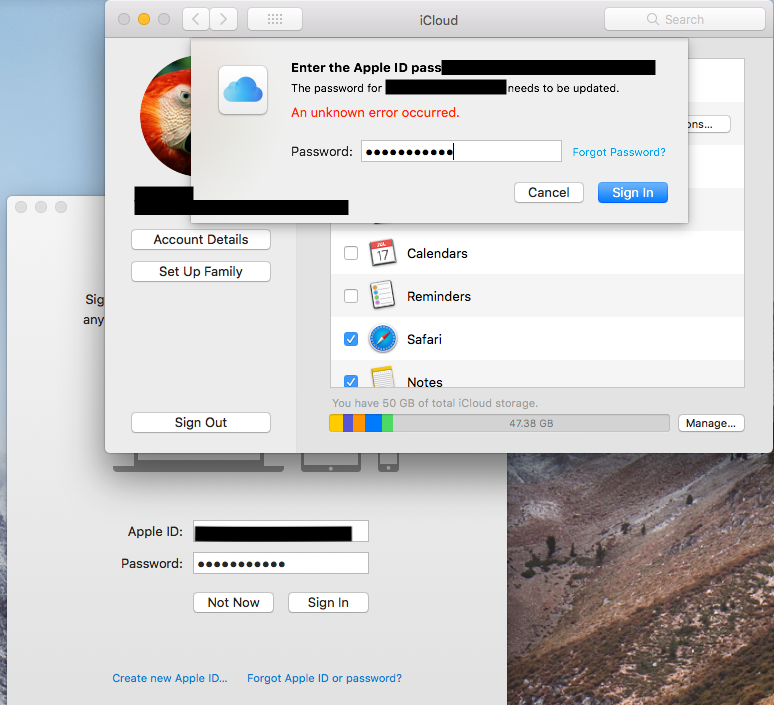Enable the Reminders checkbox

click(x=351, y=296)
